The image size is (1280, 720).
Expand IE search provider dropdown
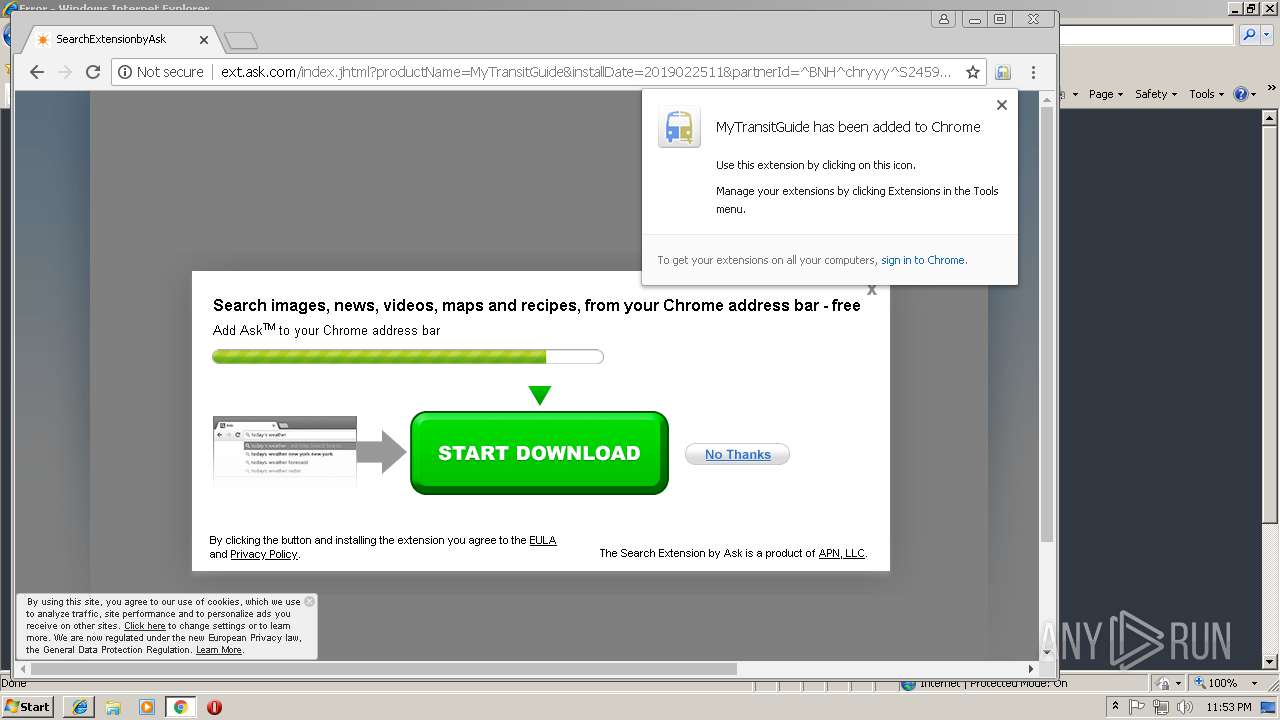coord(1265,35)
